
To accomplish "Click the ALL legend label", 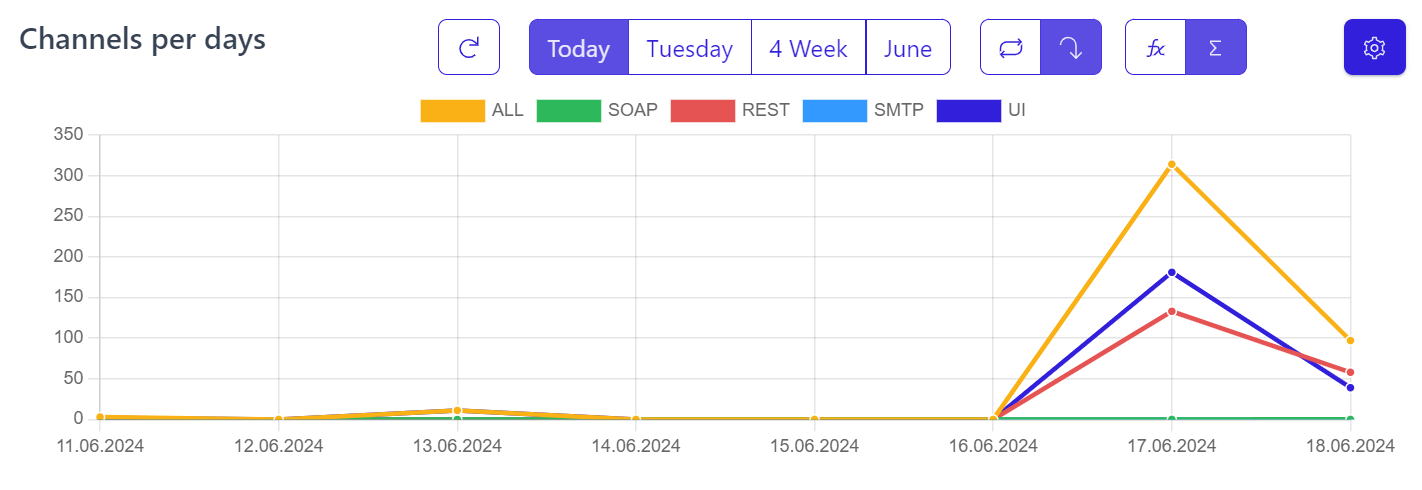I will click(508, 111).
